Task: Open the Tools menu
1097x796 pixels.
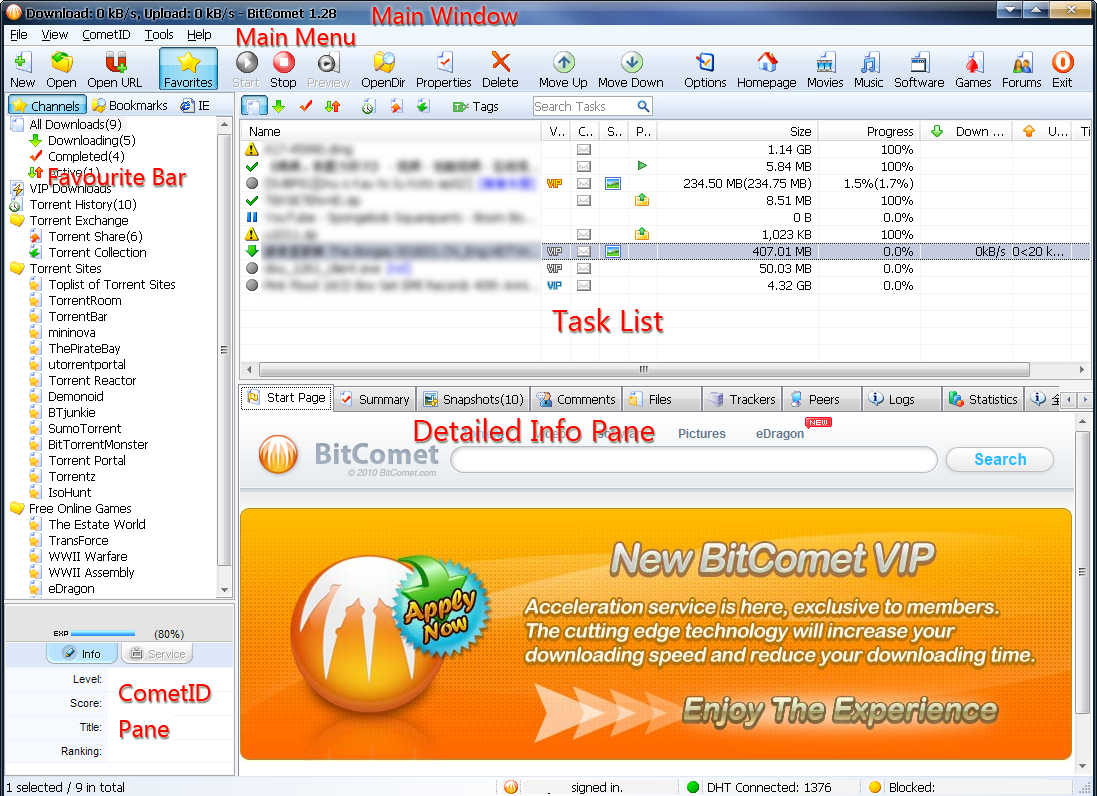Action: [160, 34]
